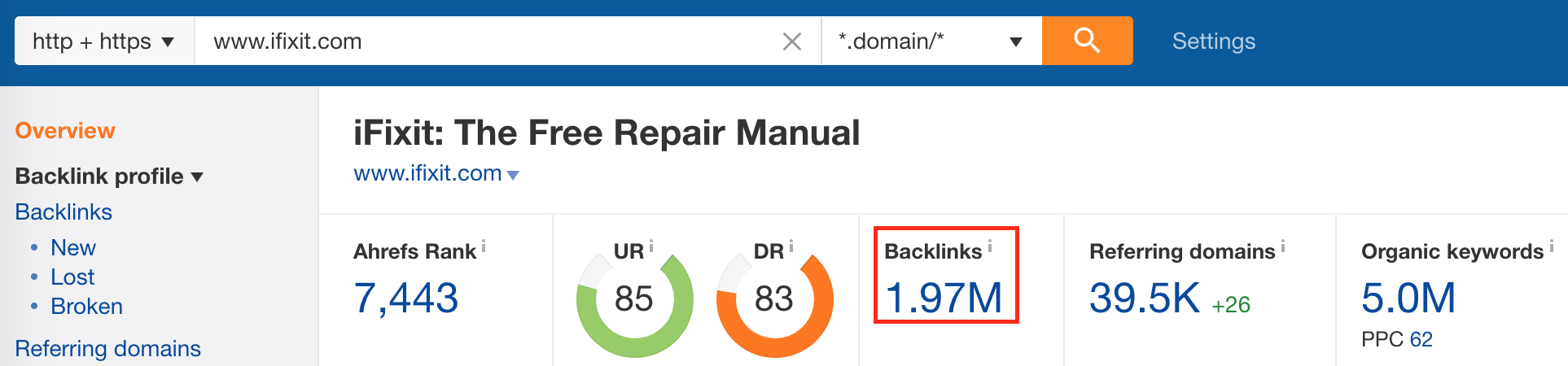Click the Ahrefs Rank info icon

484,246
